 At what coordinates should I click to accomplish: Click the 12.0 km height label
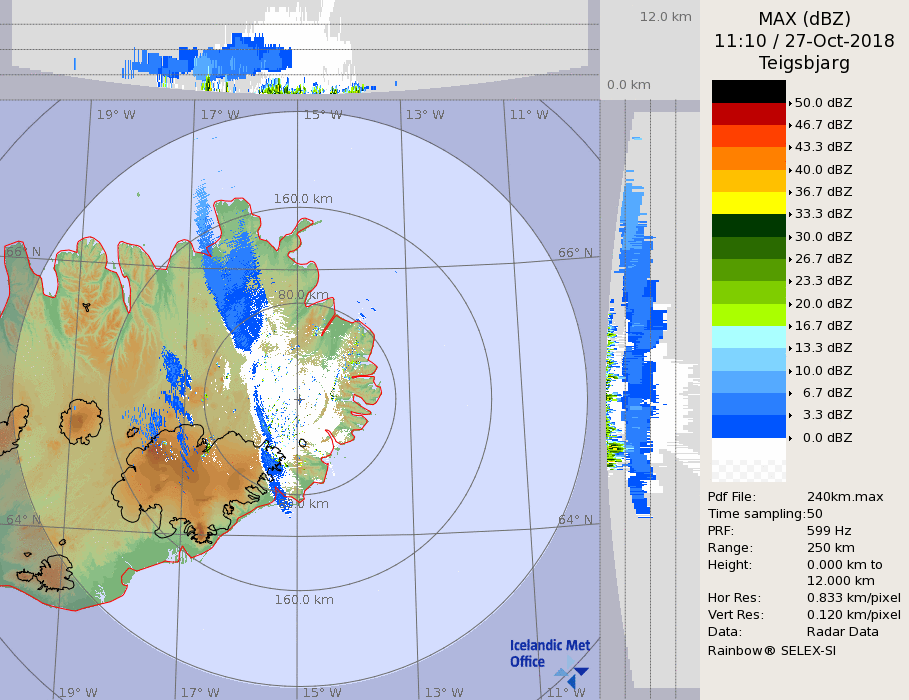coord(665,17)
